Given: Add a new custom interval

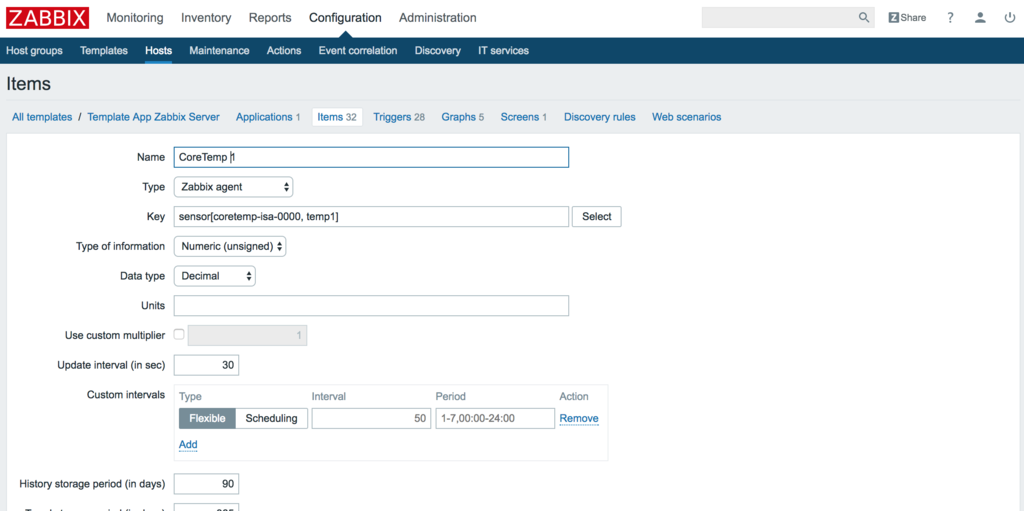Looking at the screenshot, I should coord(188,444).
